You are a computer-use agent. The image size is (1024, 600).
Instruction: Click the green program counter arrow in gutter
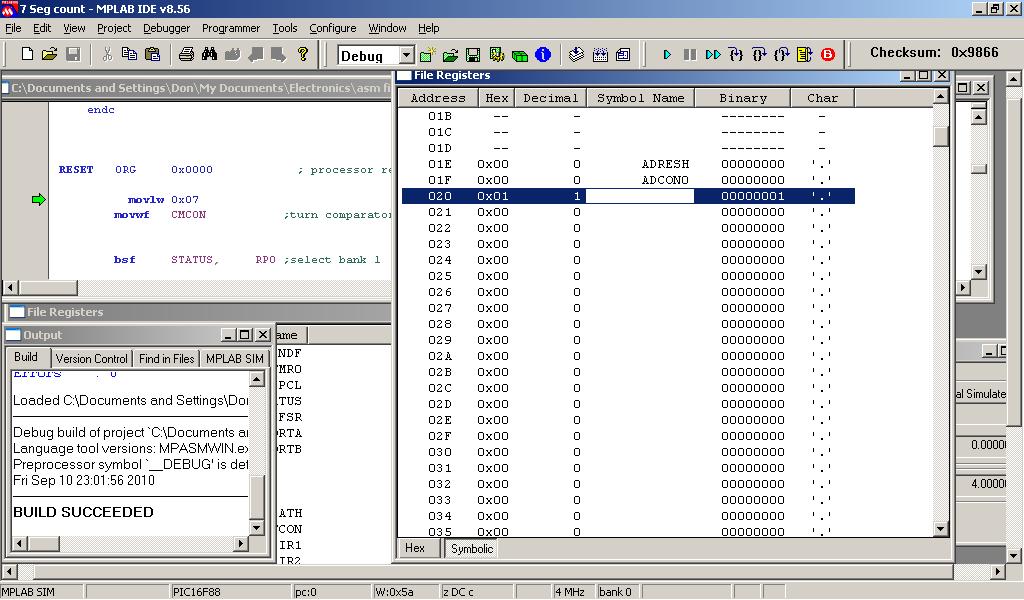click(39, 199)
